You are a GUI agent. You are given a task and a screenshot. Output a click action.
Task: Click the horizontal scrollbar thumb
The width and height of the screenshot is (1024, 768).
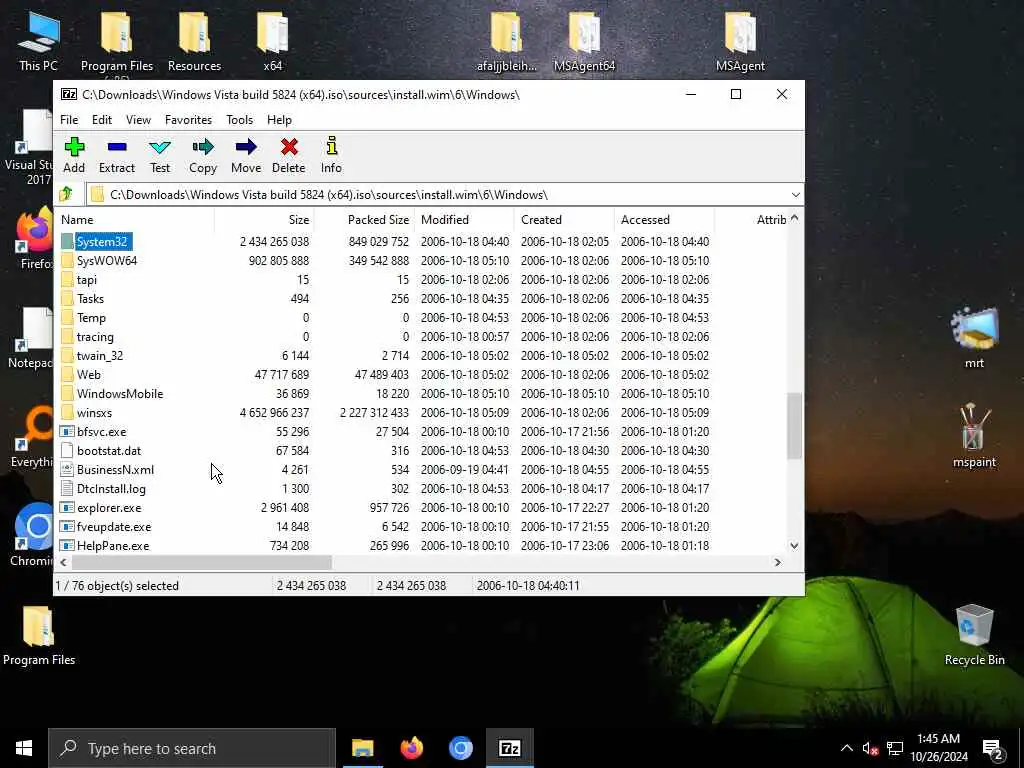point(202,562)
